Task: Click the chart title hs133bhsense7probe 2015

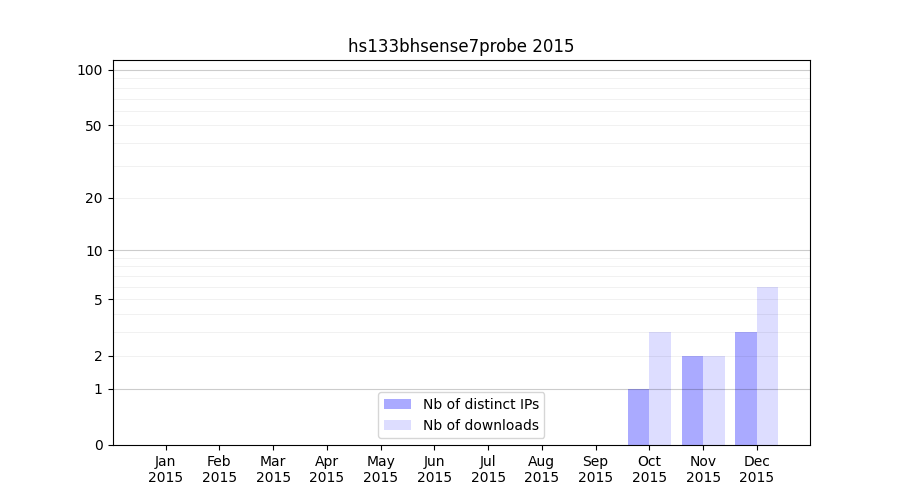Action: click(x=461, y=46)
